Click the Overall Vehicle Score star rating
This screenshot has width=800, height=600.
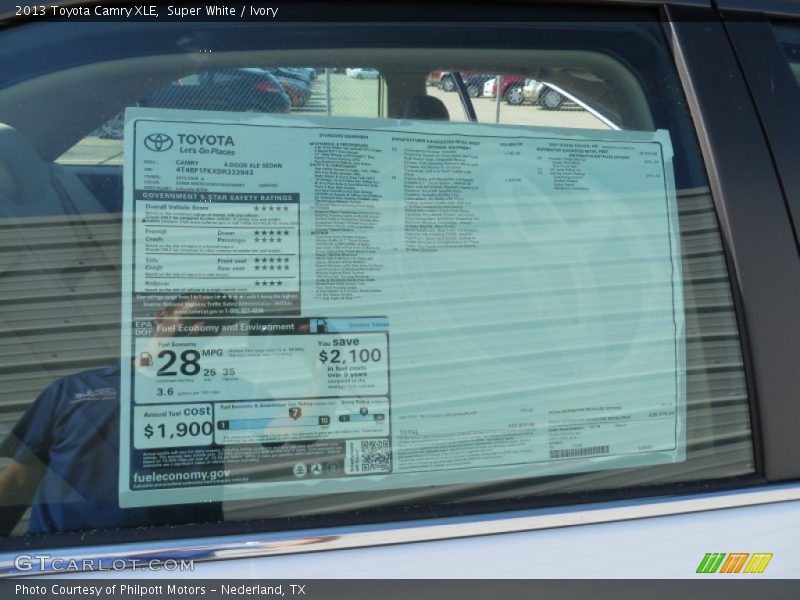click(x=271, y=210)
